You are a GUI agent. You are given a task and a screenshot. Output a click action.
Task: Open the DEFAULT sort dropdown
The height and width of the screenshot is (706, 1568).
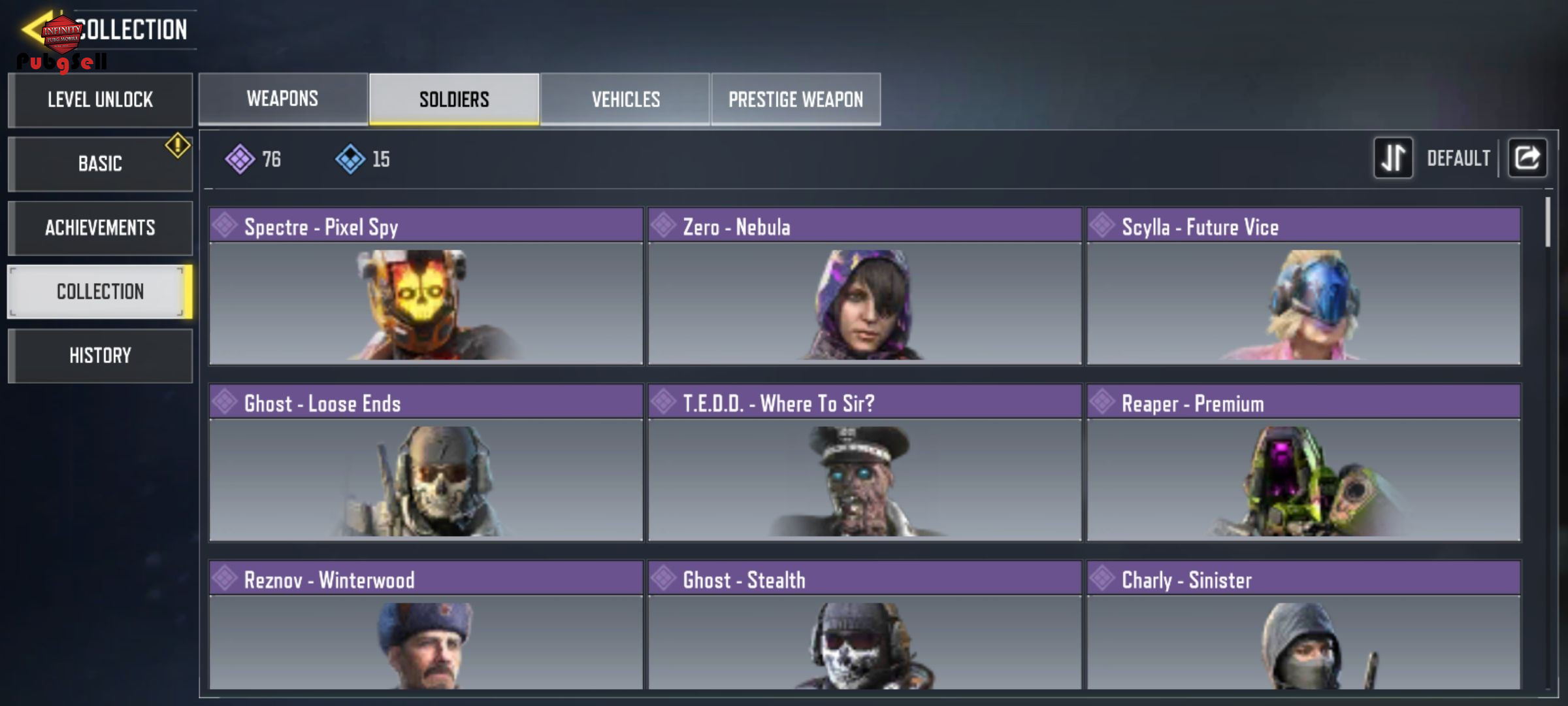click(x=1458, y=158)
